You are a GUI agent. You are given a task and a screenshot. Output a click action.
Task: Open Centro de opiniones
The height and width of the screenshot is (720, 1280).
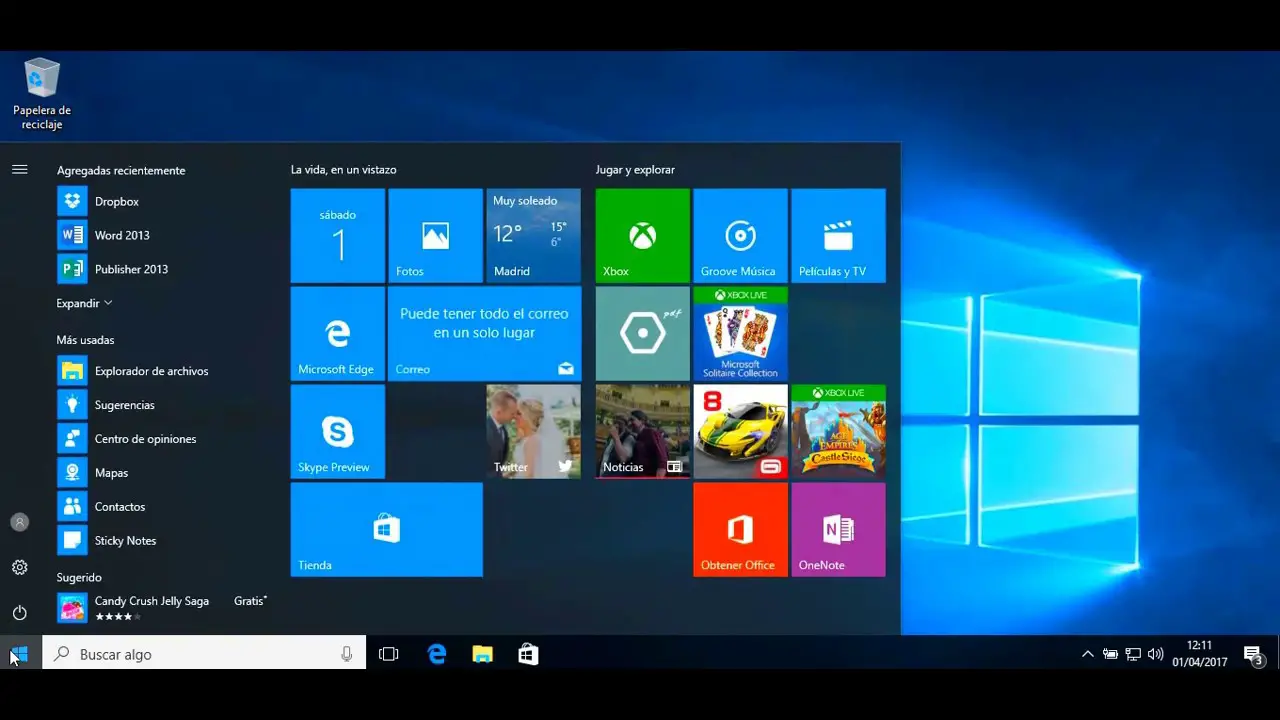[x=160, y=439]
